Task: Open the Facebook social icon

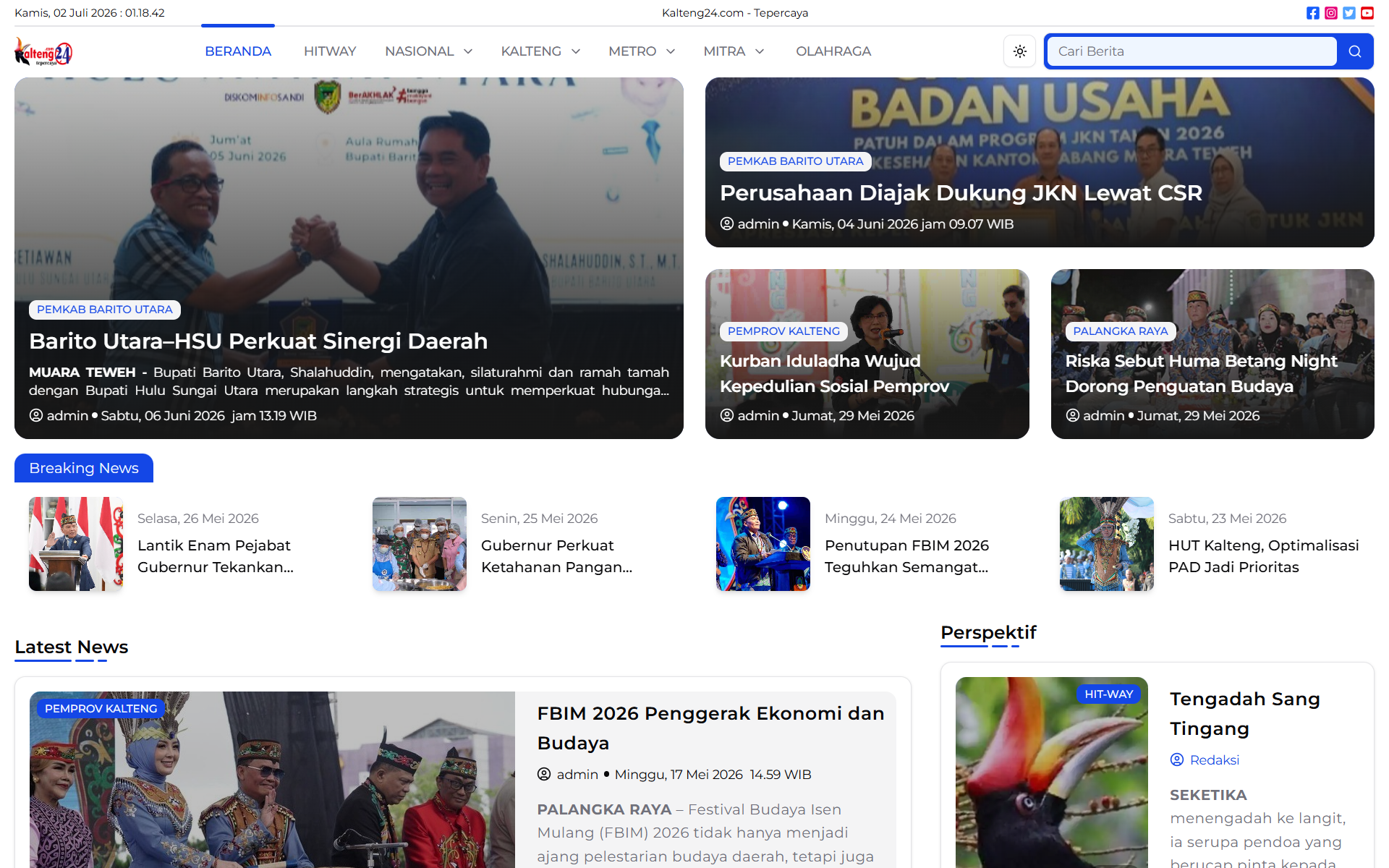Action: [x=1313, y=13]
